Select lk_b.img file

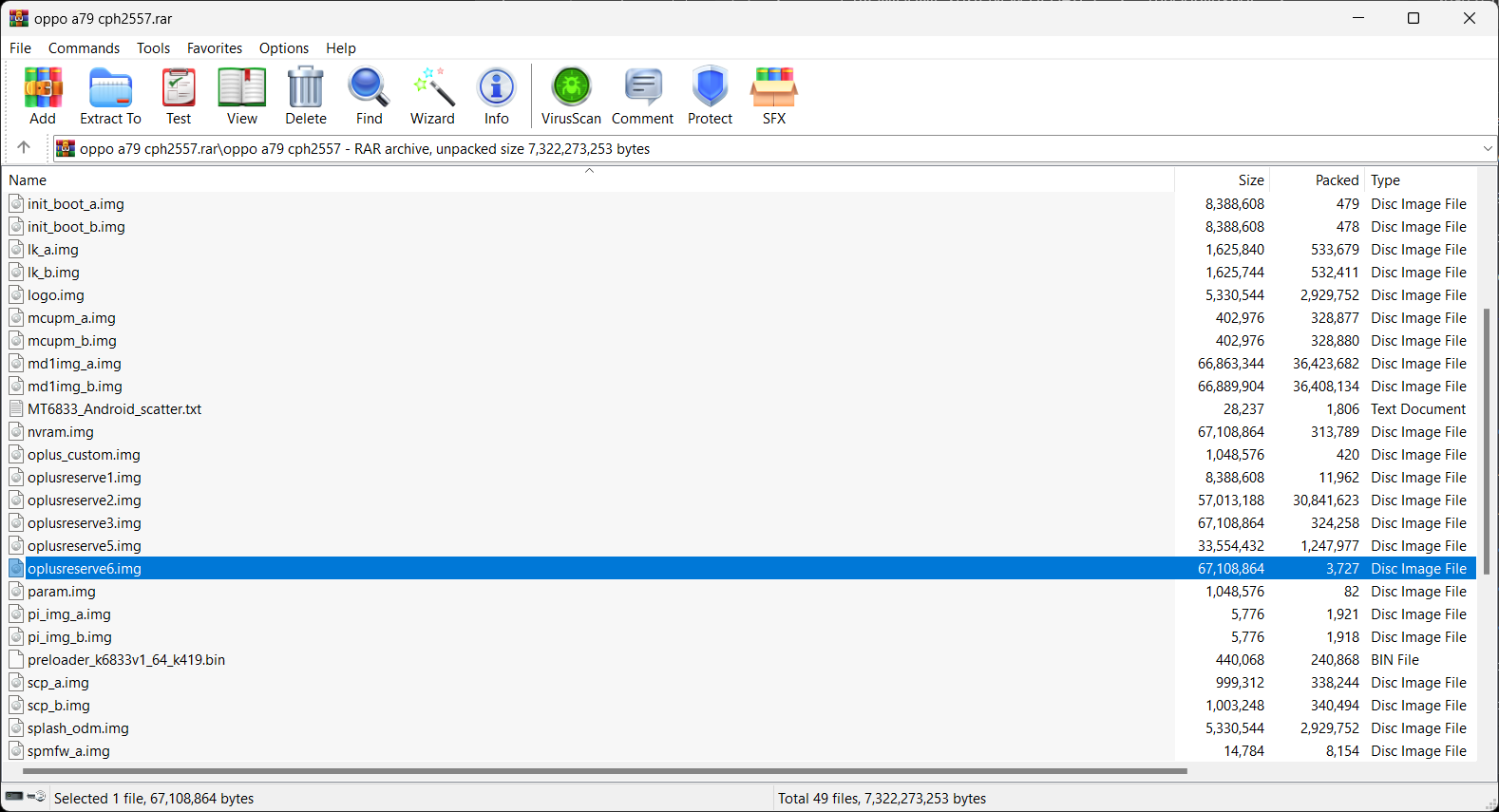click(53, 272)
